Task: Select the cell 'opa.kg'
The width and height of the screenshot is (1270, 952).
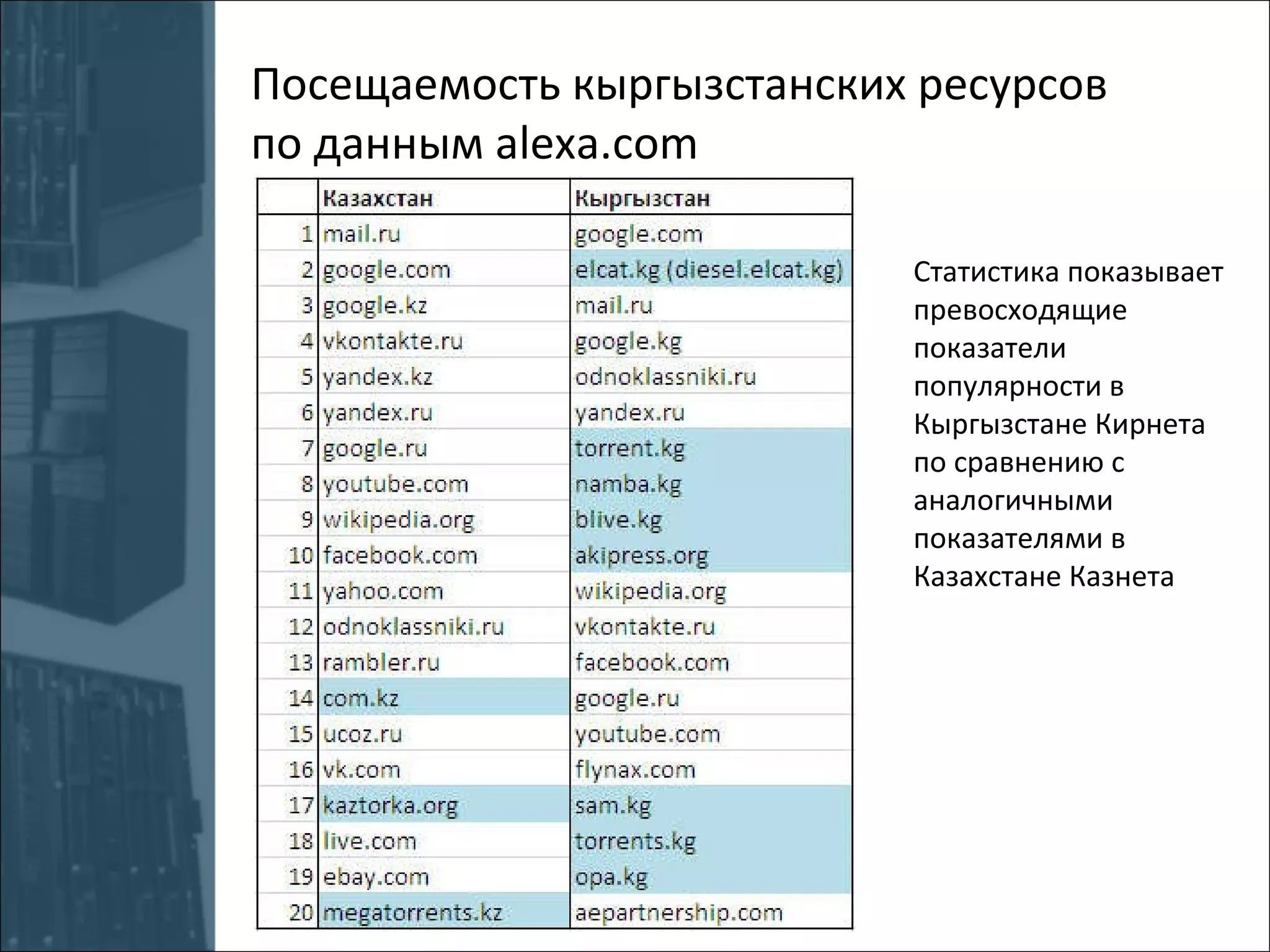Action: 711,876
